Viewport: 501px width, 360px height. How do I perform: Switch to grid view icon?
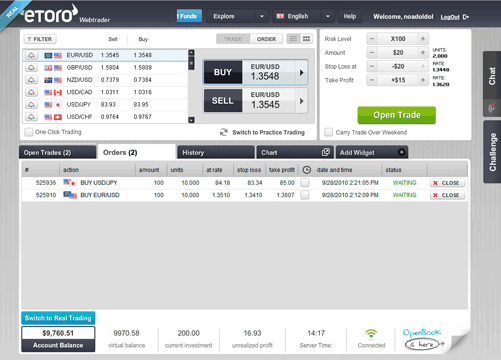(x=306, y=39)
